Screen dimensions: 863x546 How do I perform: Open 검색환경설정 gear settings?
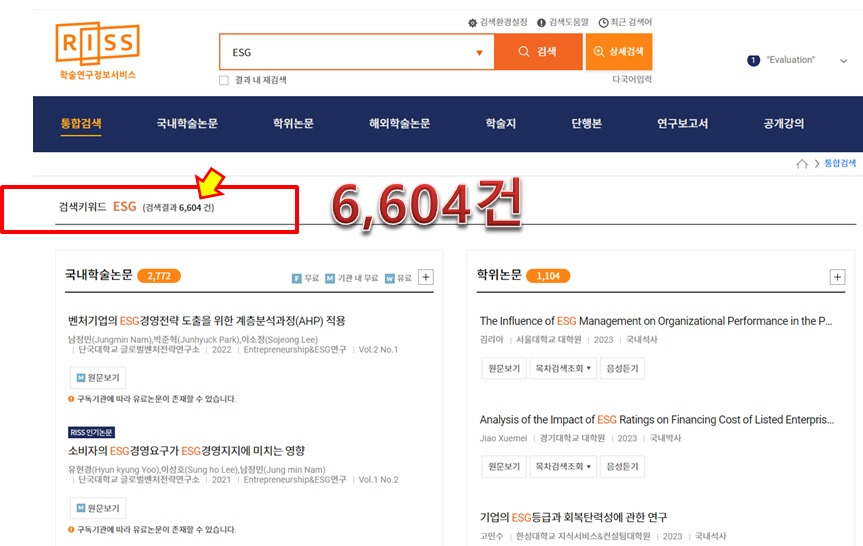498,22
